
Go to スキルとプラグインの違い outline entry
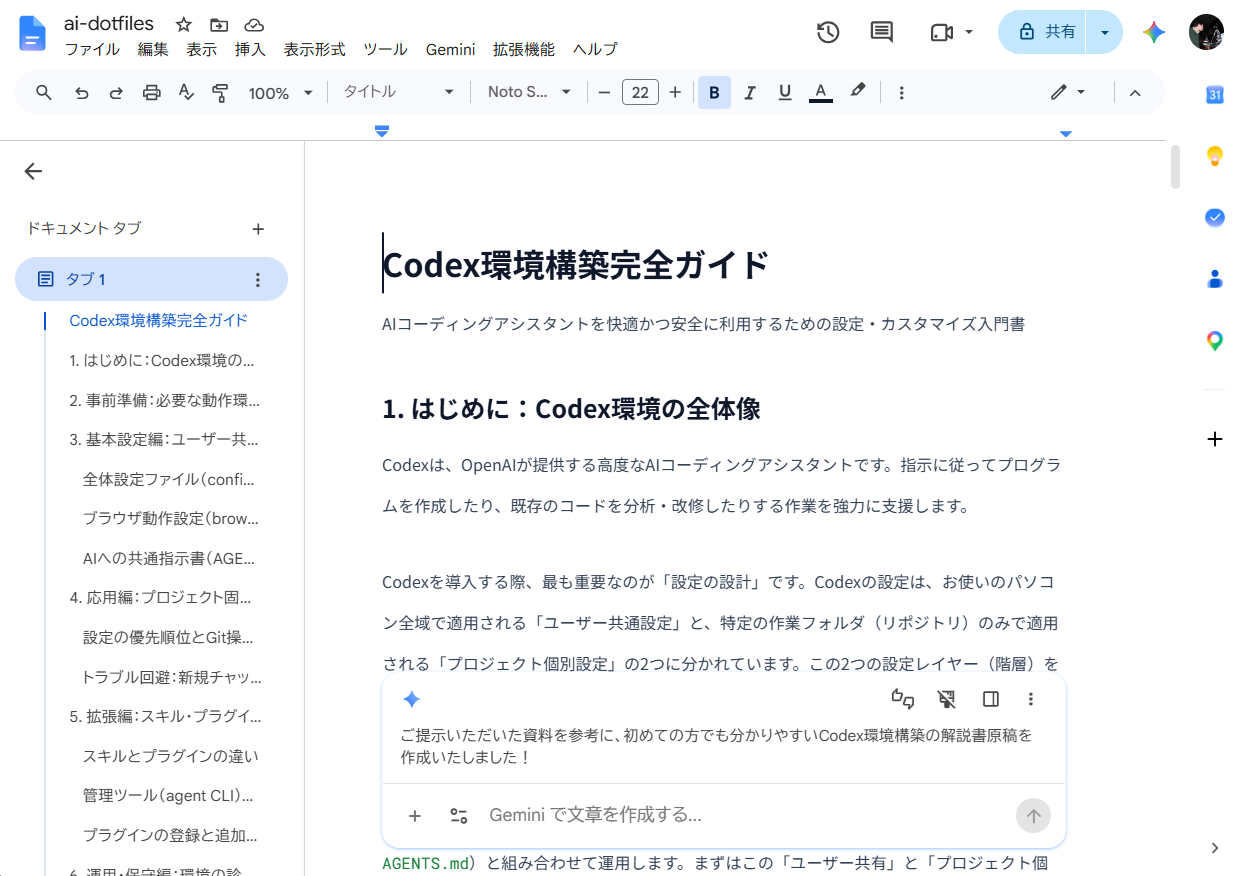click(x=171, y=756)
